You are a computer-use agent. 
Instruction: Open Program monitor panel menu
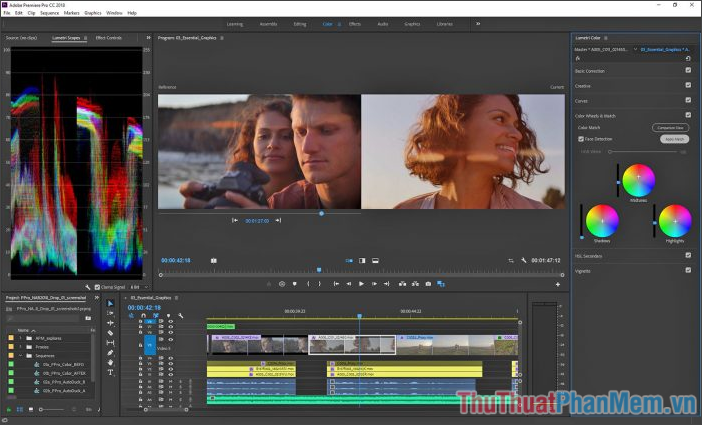click(x=222, y=38)
